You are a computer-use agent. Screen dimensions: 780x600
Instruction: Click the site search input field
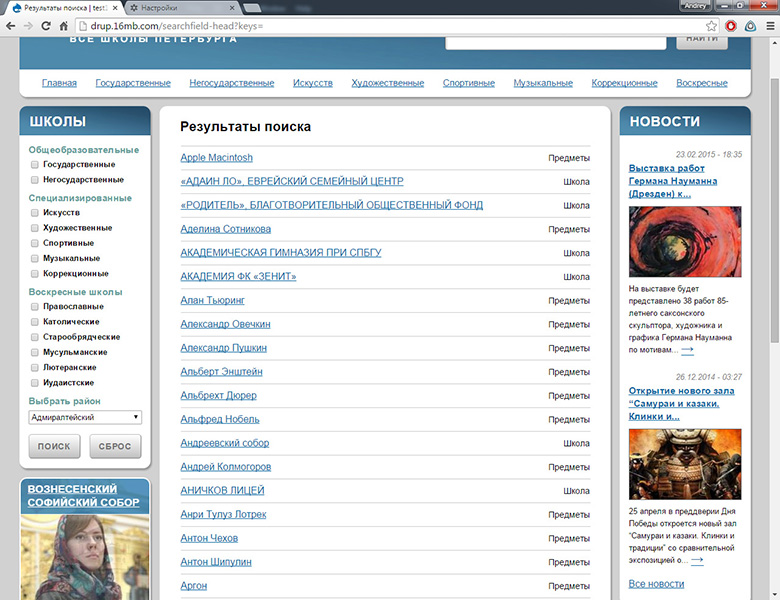click(556, 43)
